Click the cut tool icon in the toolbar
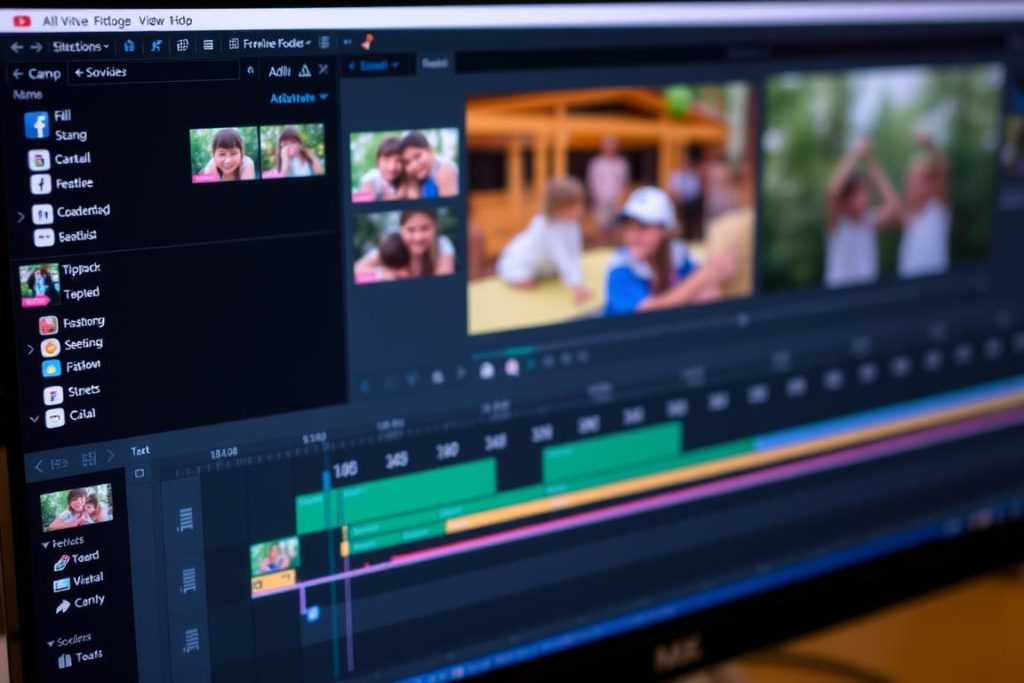This screenshot has width=1024, height=683. tap(156, 45)
